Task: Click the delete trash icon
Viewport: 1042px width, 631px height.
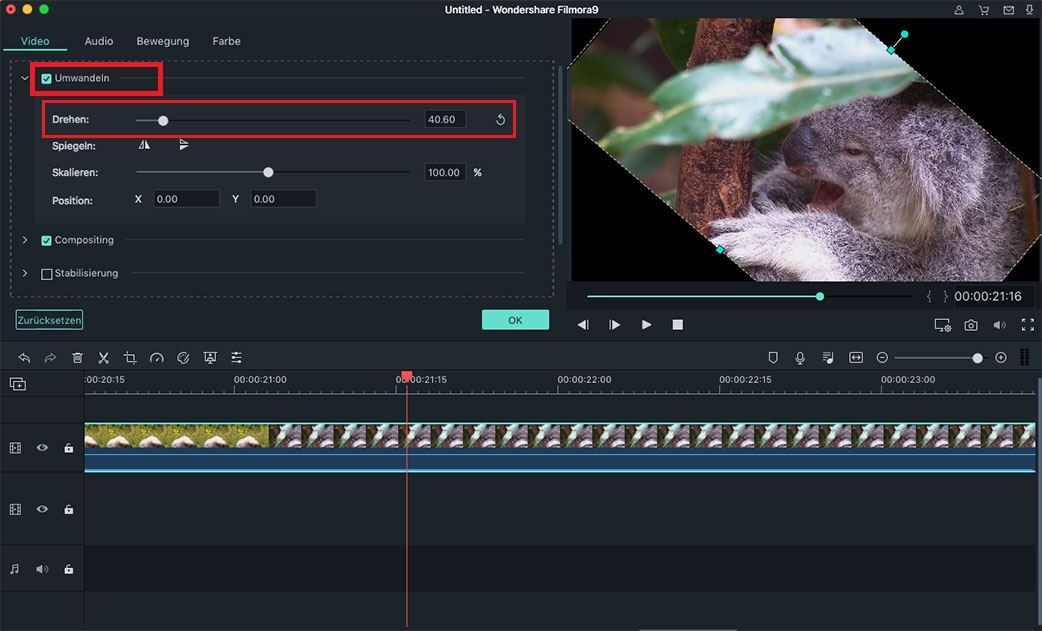Action: [x=77, y=358]
